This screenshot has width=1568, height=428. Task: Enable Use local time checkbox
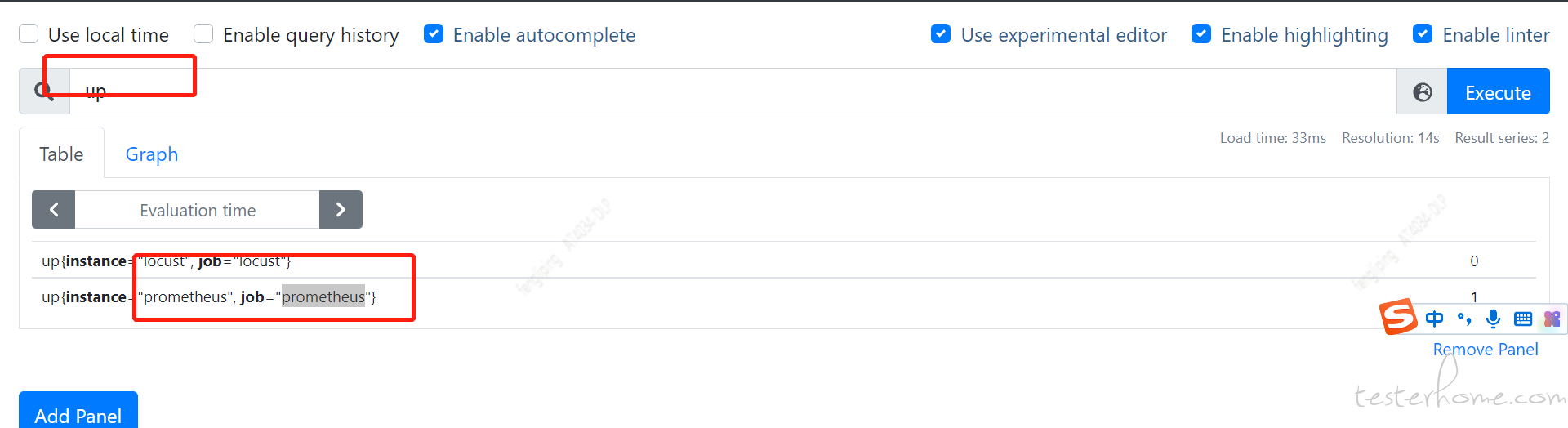coord(29,33)
